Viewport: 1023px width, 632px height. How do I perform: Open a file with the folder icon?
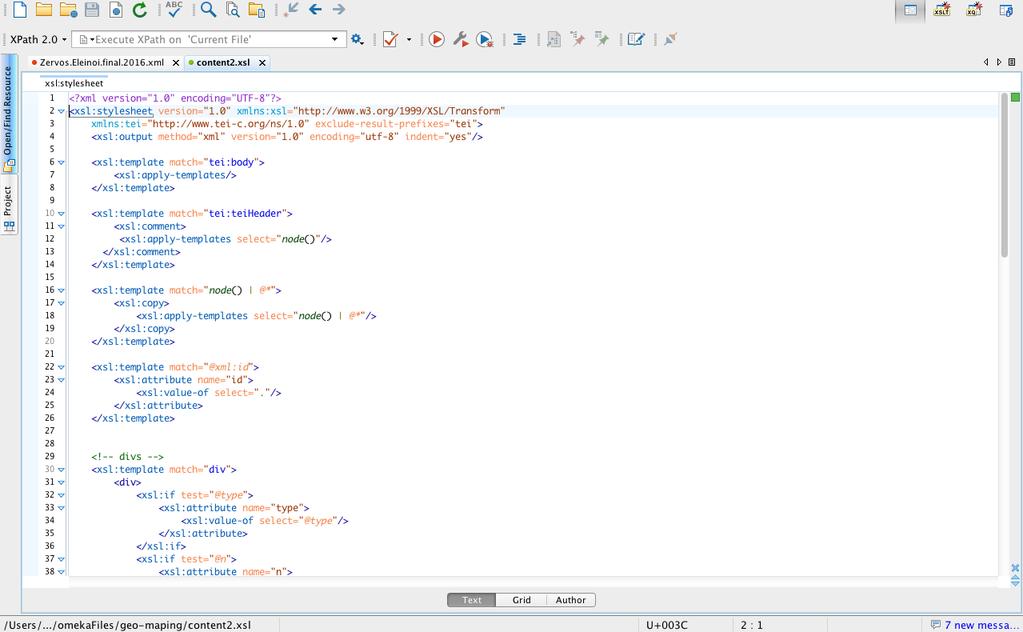44,9
